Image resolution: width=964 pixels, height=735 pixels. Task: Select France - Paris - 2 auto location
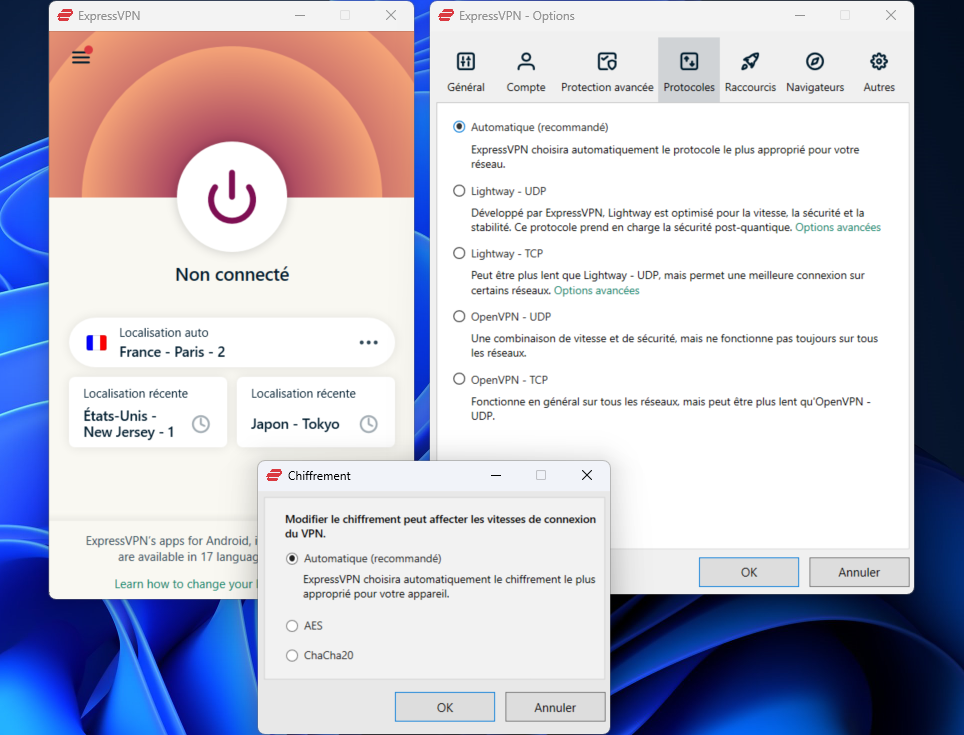[x=232, y=342]
